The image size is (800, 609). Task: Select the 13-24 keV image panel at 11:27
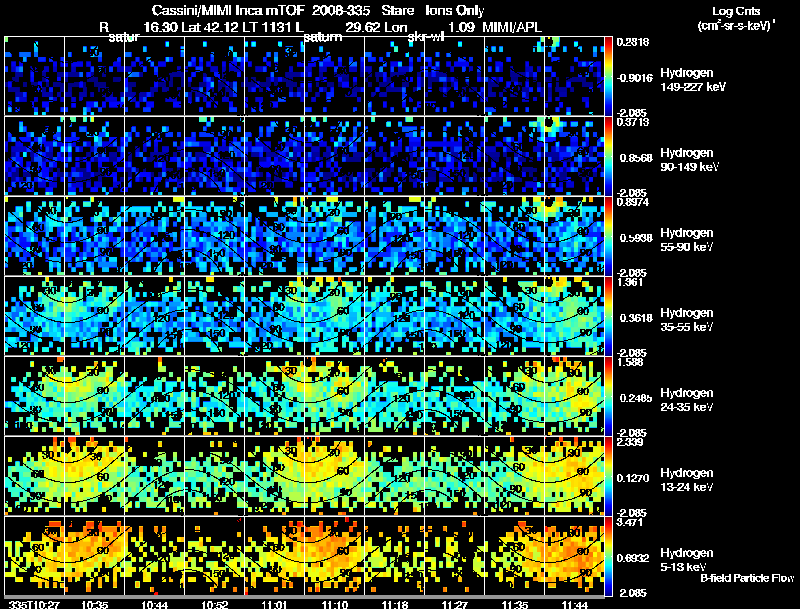coord(454,476)
